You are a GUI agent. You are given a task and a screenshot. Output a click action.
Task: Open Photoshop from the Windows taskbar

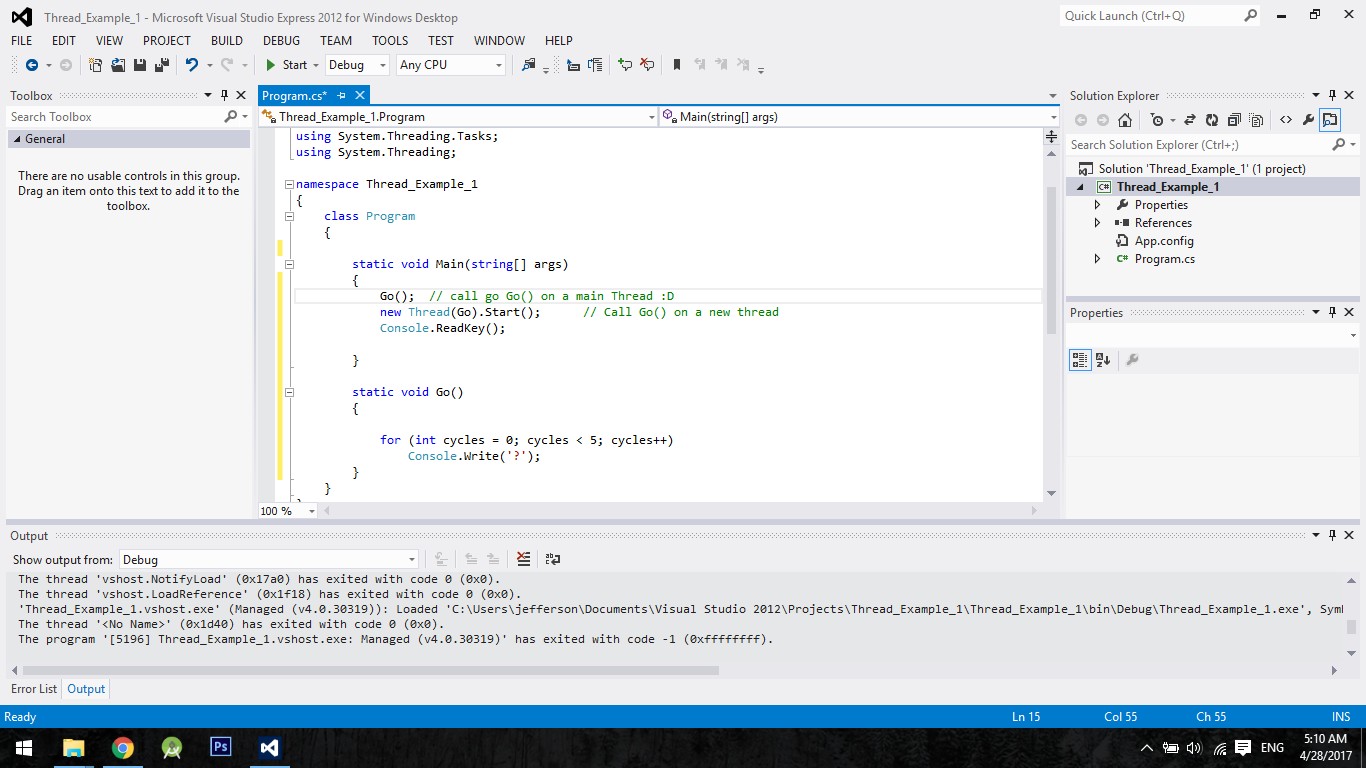pyautogui.click(x=221, y=747)
